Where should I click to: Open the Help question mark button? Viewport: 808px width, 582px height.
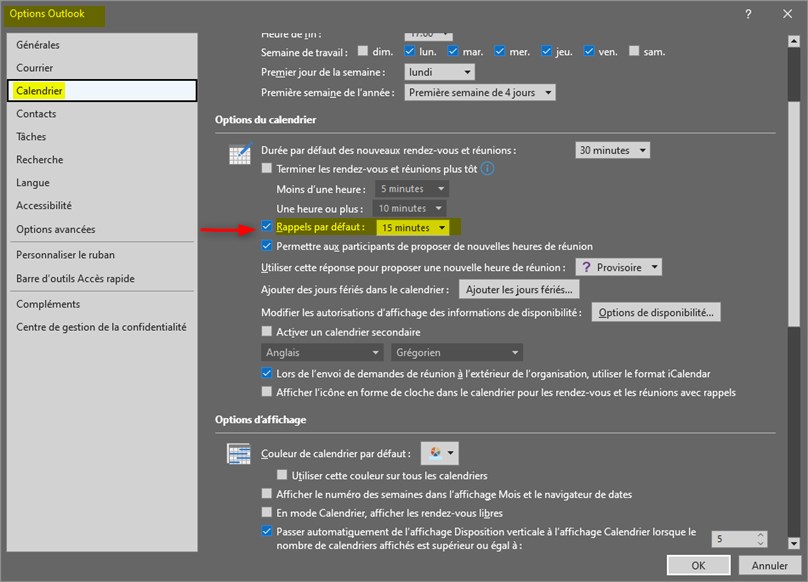coord(748,14)
